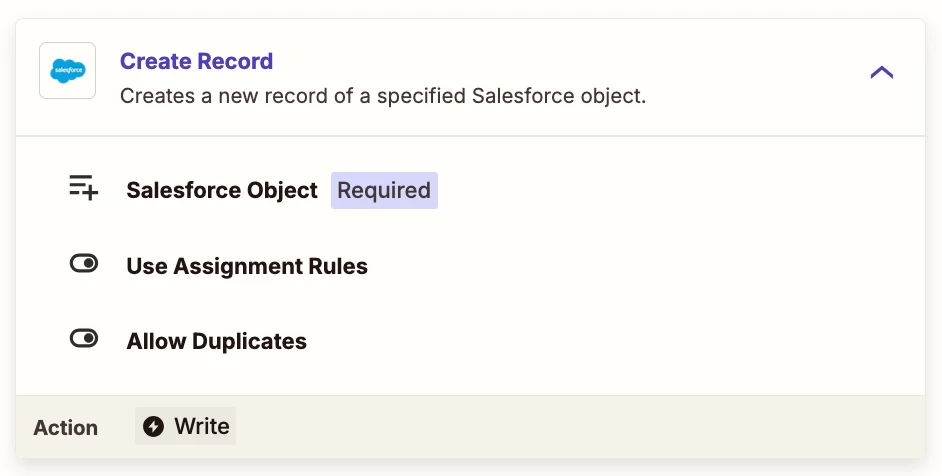
Task: Click the Required badge
Action: [x=384, y=191]
